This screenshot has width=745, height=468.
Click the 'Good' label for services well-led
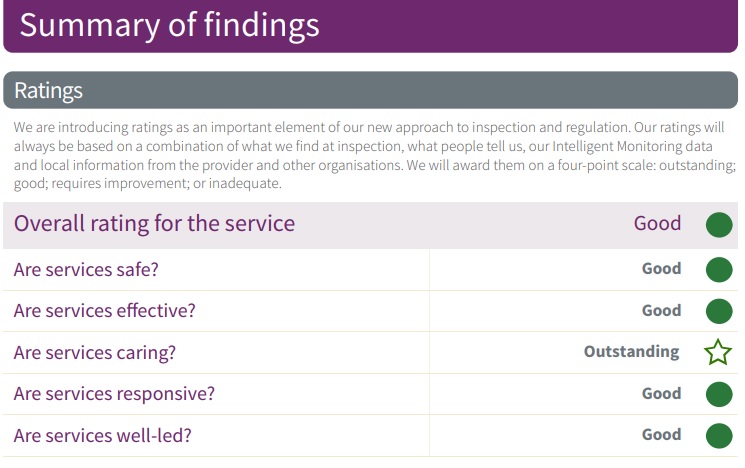[661, 434]
